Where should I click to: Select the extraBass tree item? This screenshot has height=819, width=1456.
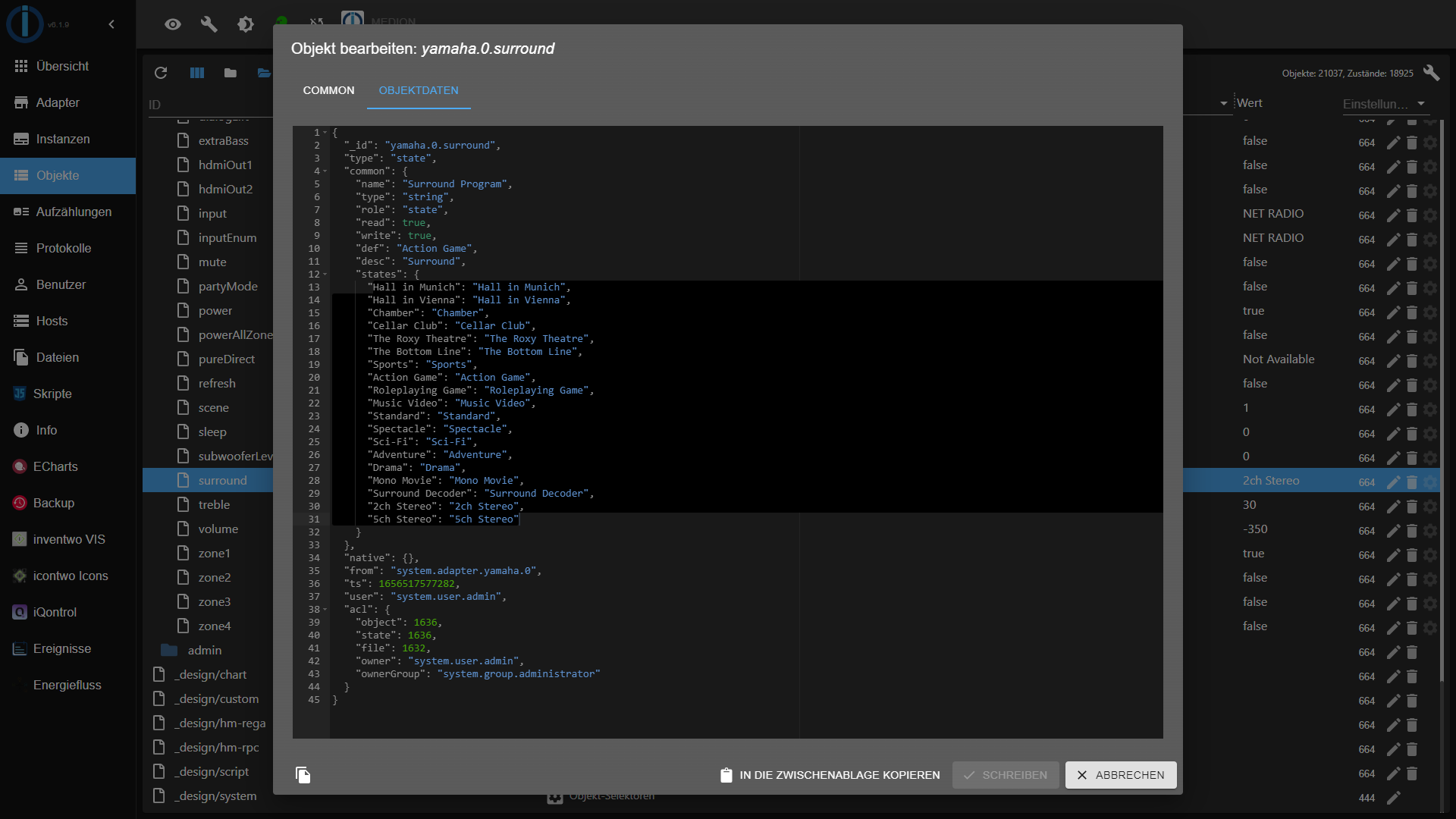pyautogui.click(x=223, y=141)
